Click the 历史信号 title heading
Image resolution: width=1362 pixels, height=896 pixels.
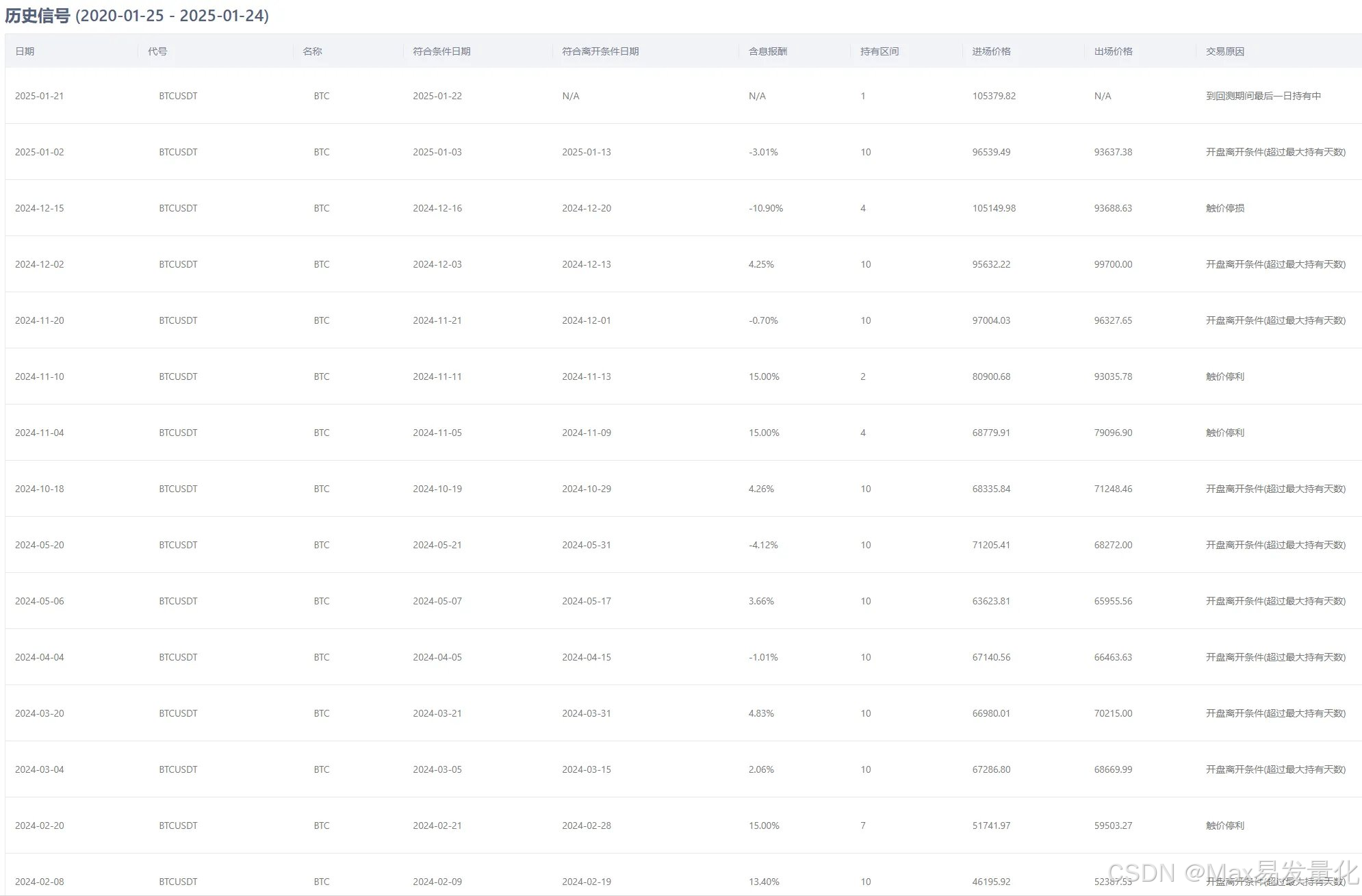(38, 16)
